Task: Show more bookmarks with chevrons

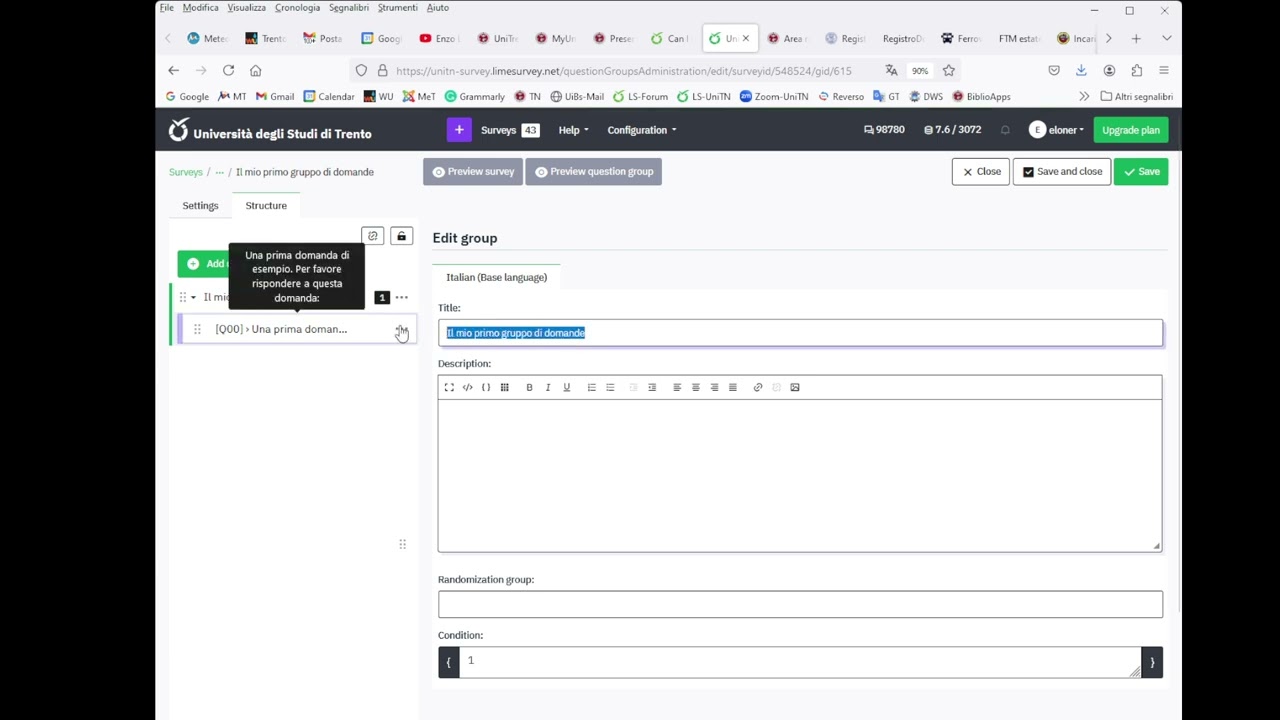Action: click(1084, 97)
